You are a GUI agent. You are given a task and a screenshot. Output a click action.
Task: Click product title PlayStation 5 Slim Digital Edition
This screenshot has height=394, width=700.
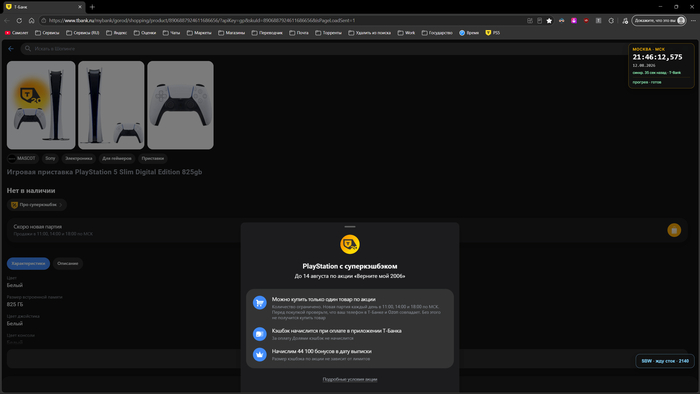(x=104, y=172)
